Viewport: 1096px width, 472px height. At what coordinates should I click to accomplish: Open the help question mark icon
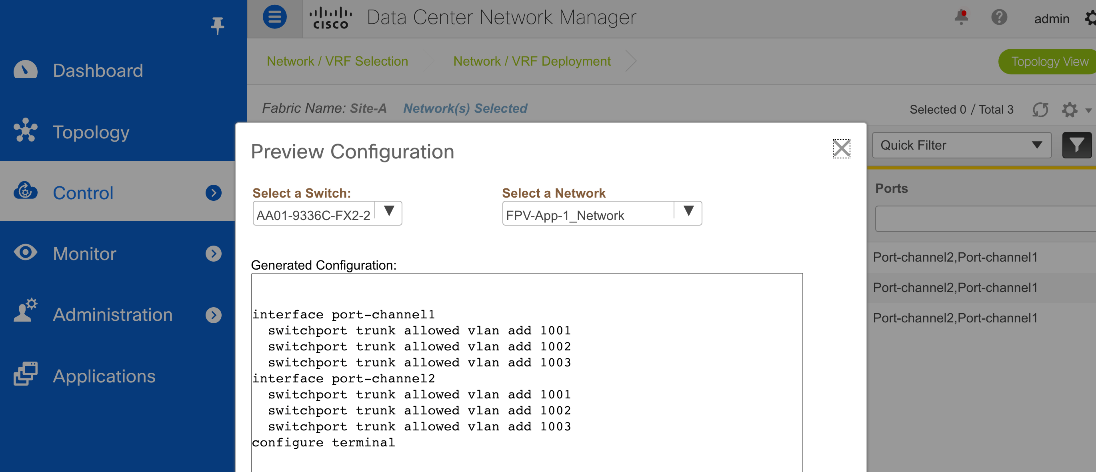click(999, 18)
